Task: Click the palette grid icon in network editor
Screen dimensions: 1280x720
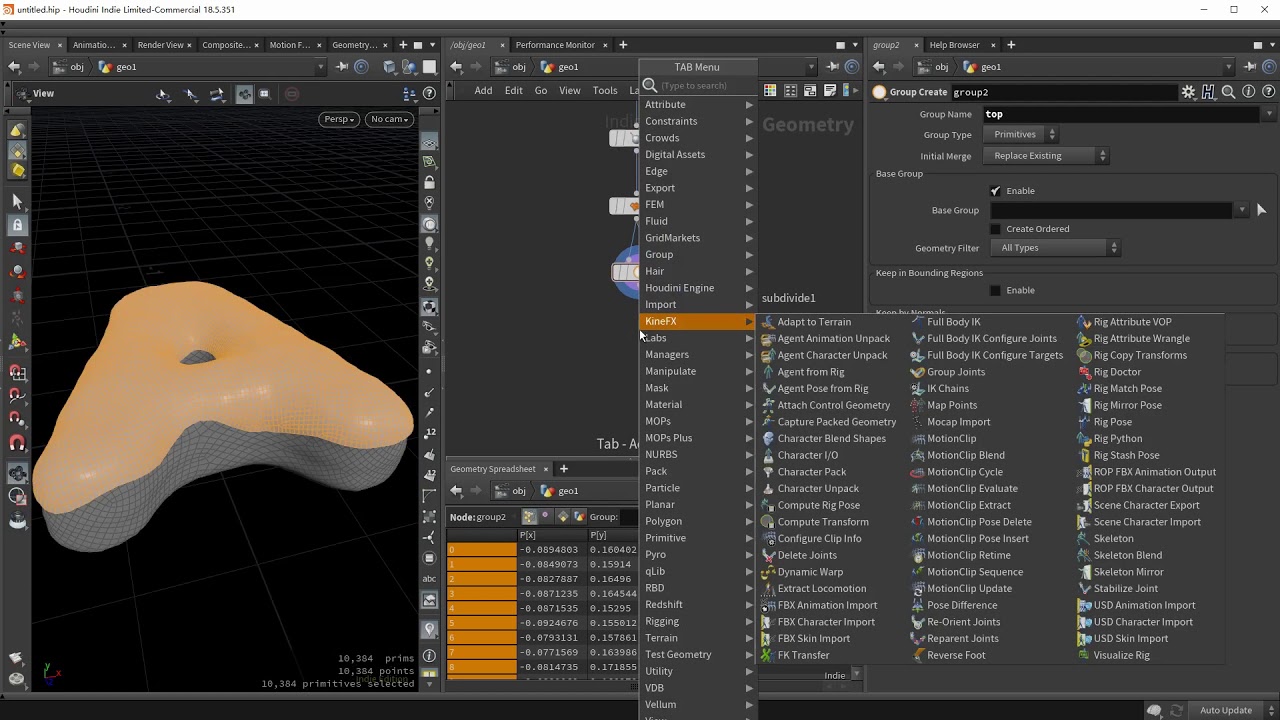Action: (x=770, y=90)
